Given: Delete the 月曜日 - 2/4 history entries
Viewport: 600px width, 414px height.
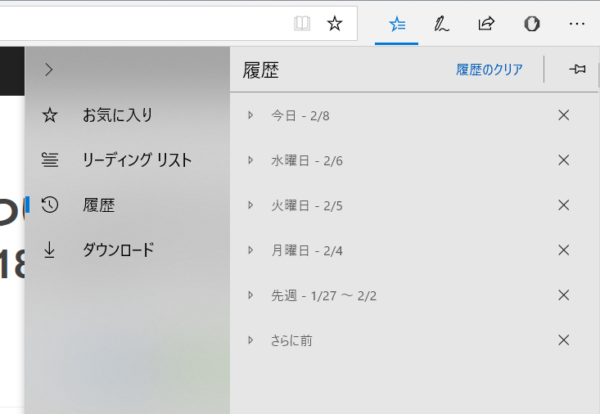Looking at the screenshot, I should point(564,250).
